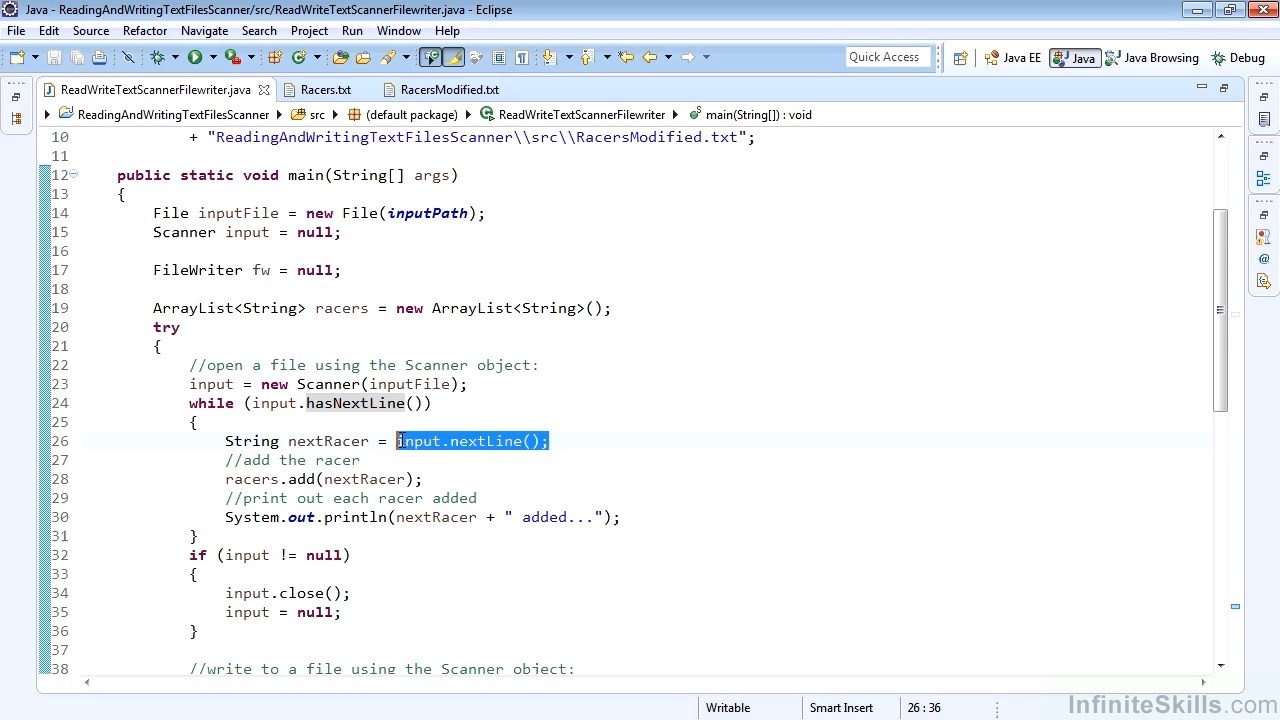
Task: Click the Open Perspective icon
Action: tap(960, 58)
